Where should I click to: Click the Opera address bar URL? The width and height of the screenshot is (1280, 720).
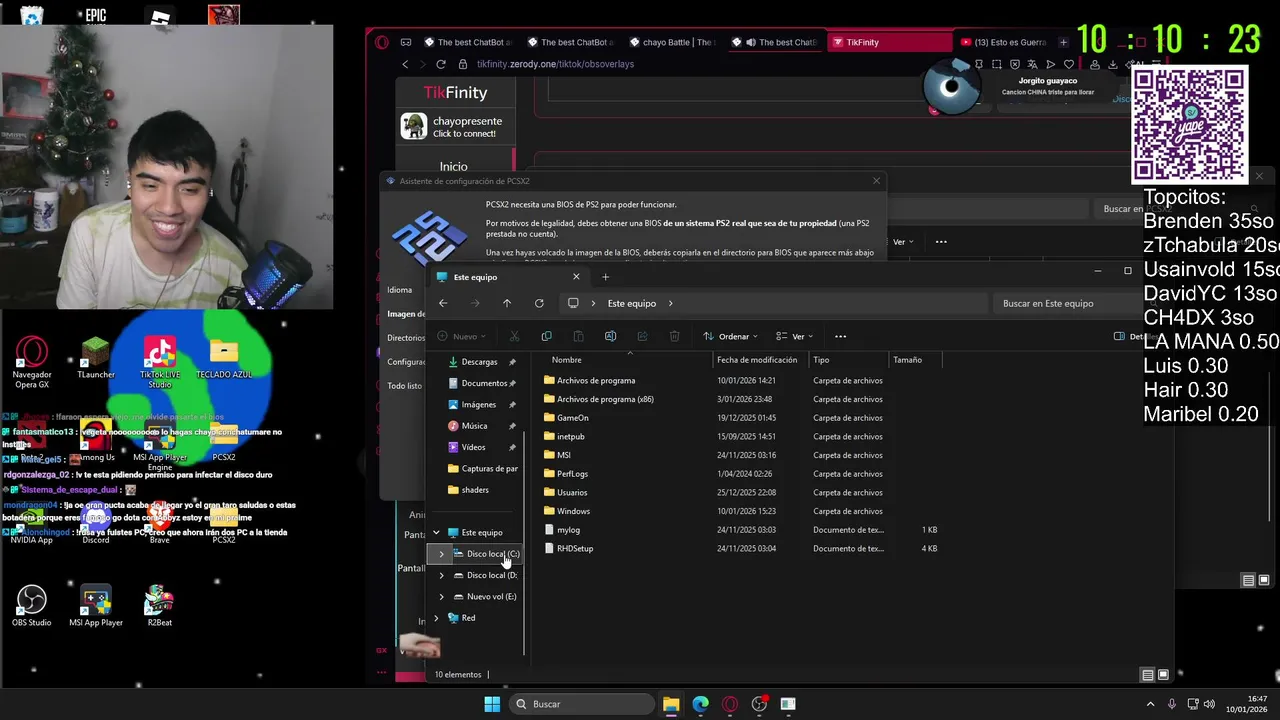click(x=555, y=64)
